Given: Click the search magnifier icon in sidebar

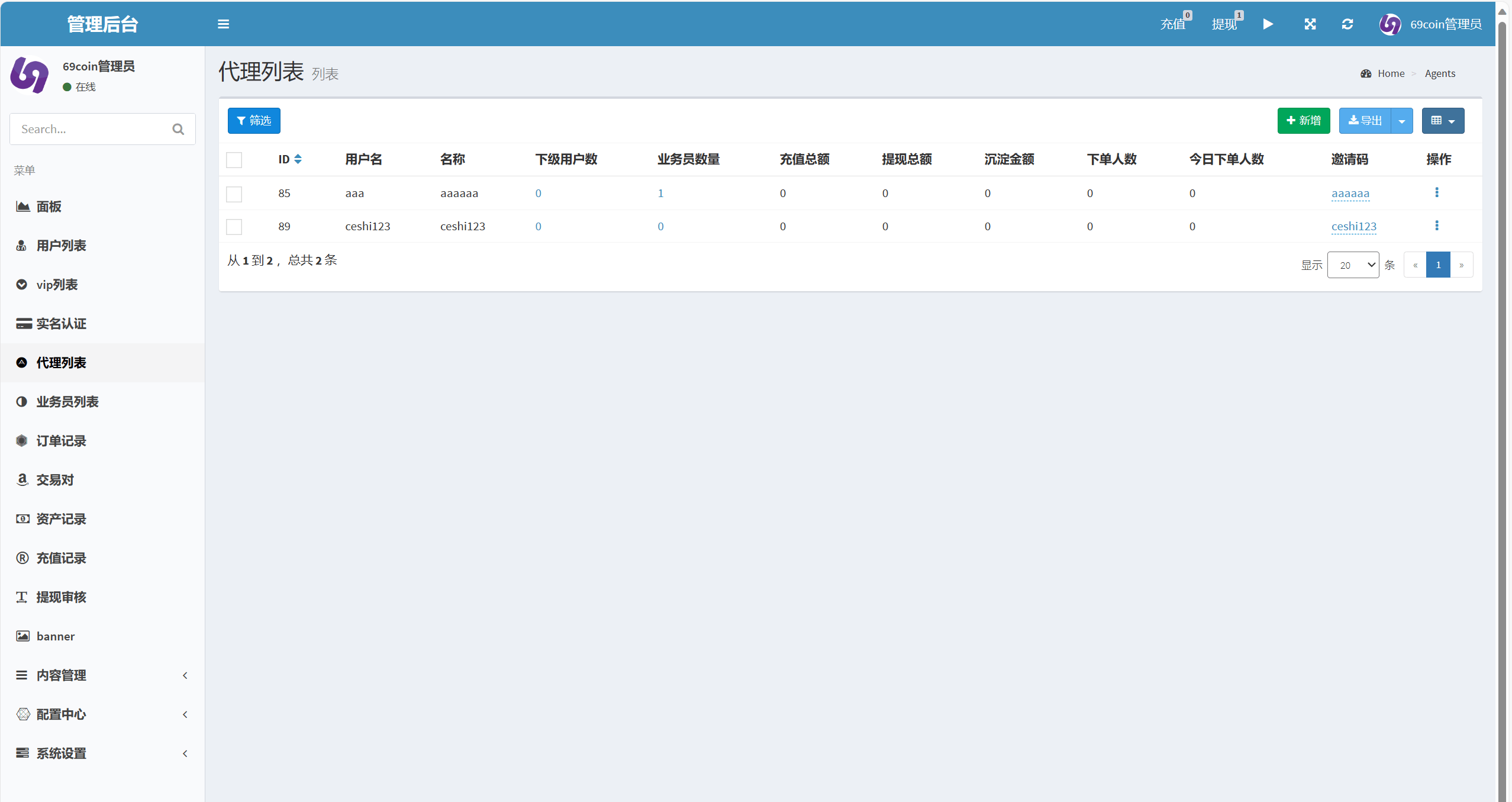Looking at the screenshot, I should coord(178,129).
